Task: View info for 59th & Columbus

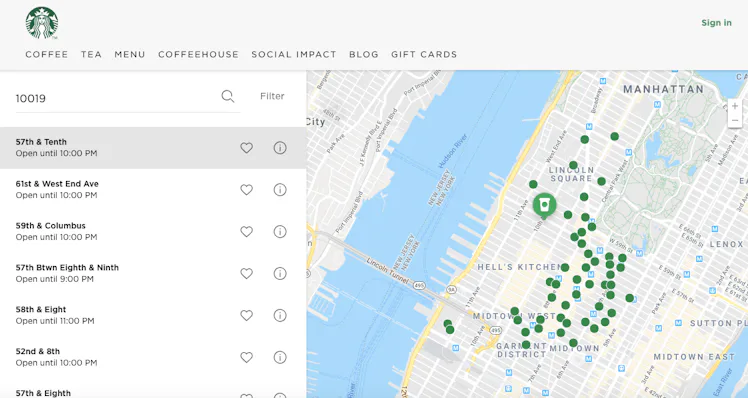Action: coord(280,232)
